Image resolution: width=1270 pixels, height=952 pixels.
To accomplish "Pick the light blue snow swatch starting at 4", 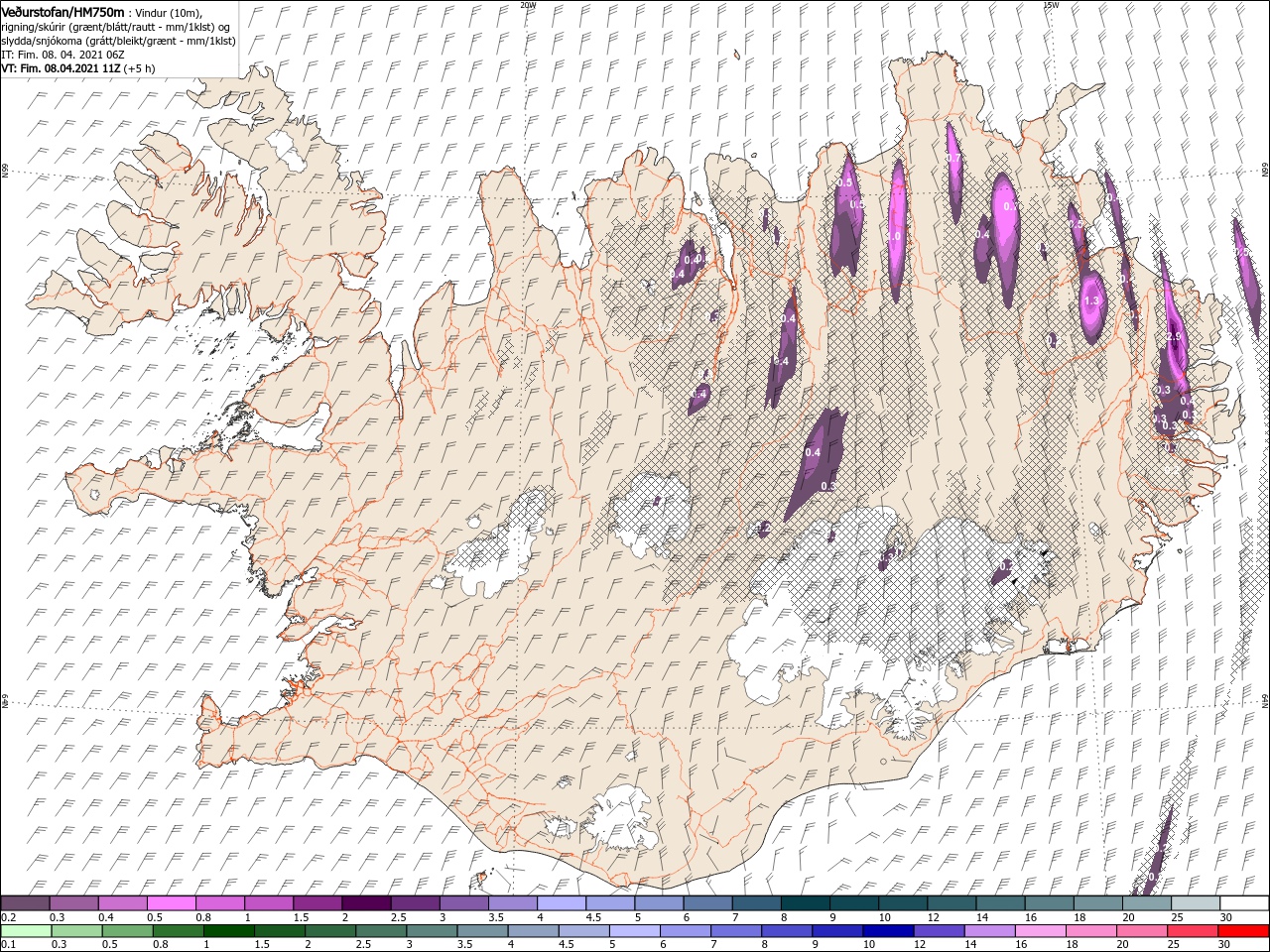I will [562, 903].
